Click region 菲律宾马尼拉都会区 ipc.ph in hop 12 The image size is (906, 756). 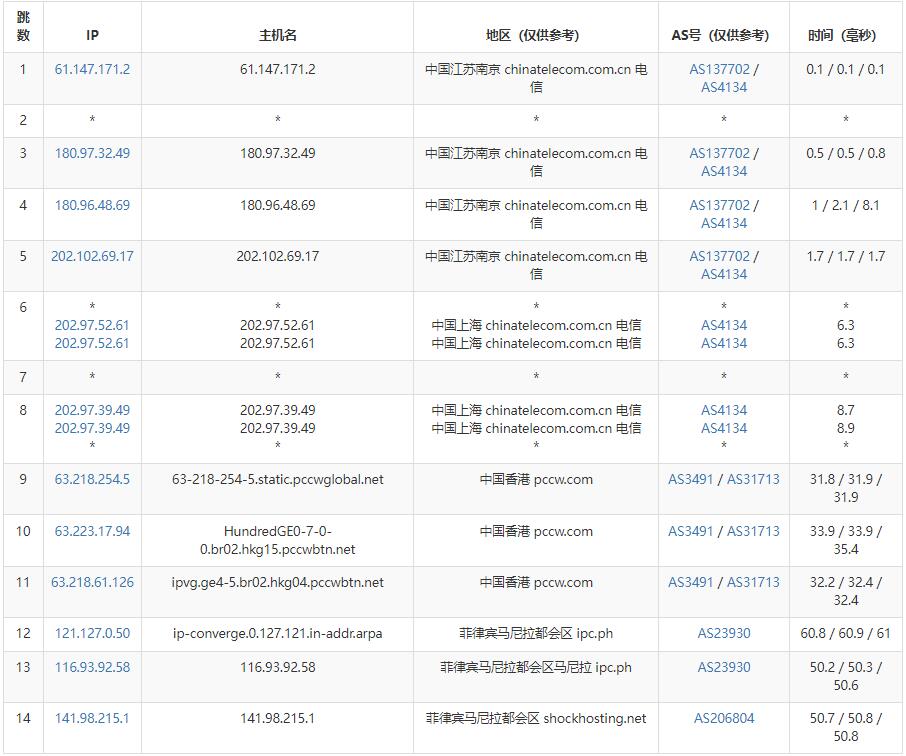point(536,633)
